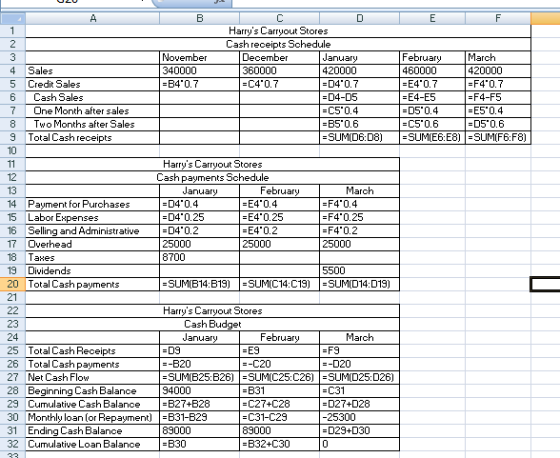
Task: Click 'One Month after sales' label
Action: [92, 111]
